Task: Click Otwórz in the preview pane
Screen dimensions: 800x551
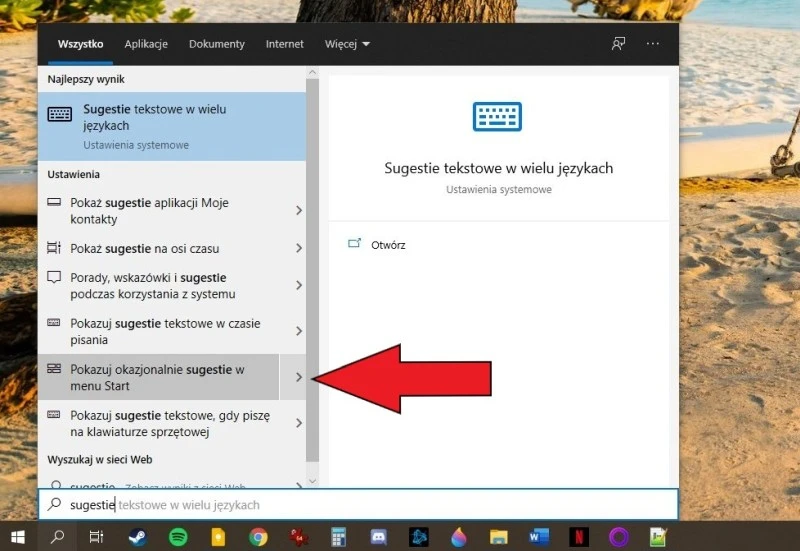Action: coord(387,245)
